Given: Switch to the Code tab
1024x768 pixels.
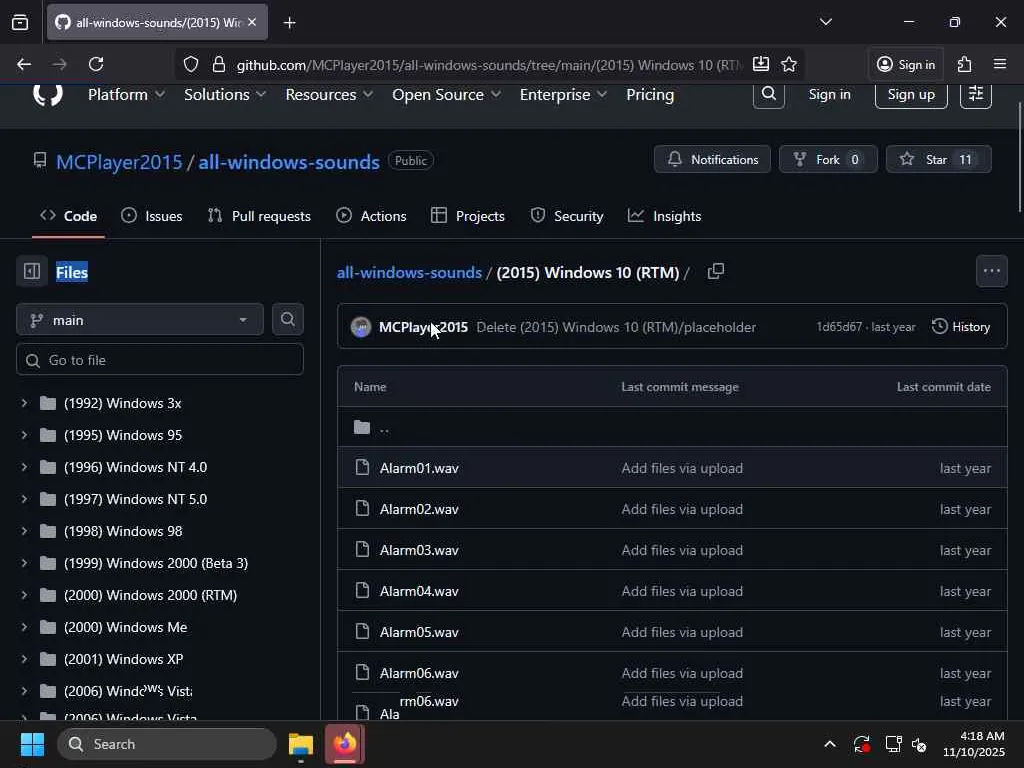Looking at the screenshot, I should point(69,216).
